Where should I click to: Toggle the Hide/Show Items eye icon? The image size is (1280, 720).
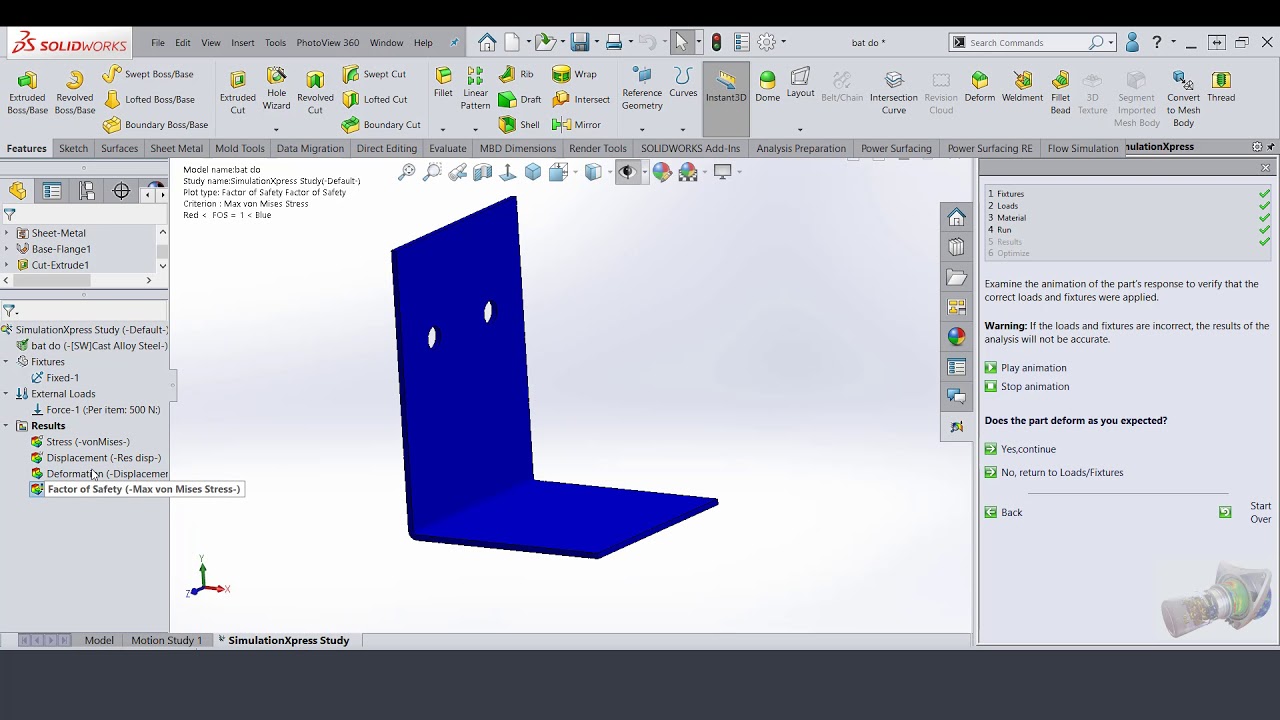click(x=627, y=172)
